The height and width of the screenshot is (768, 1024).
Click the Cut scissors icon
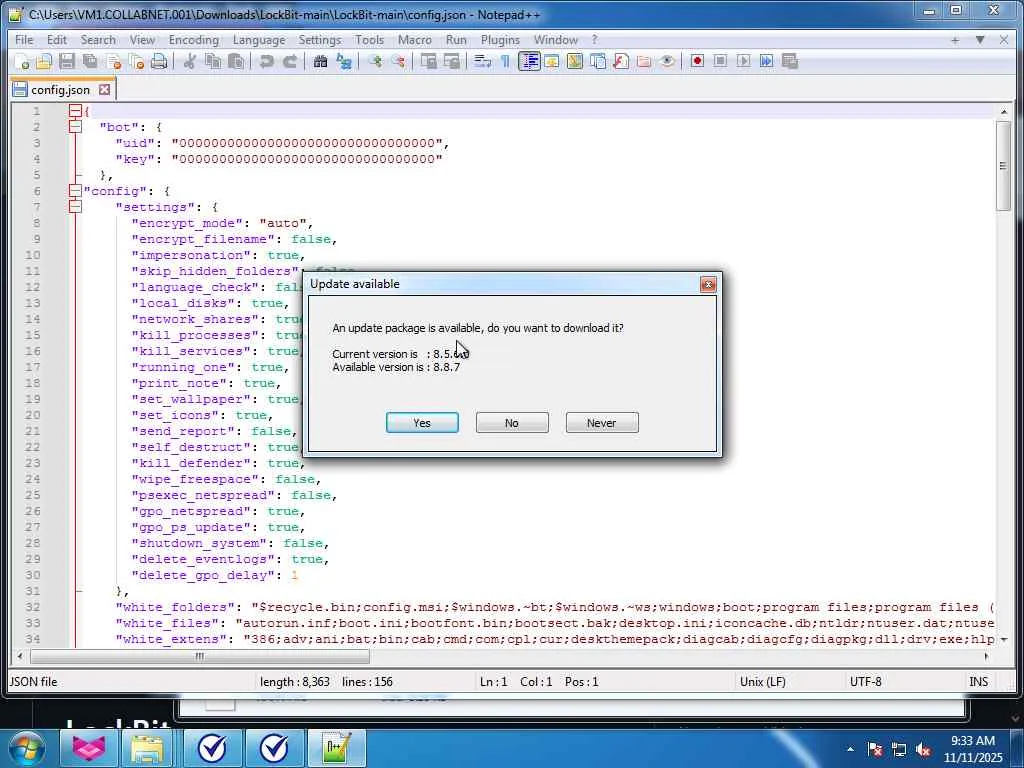tap(189, 61)
